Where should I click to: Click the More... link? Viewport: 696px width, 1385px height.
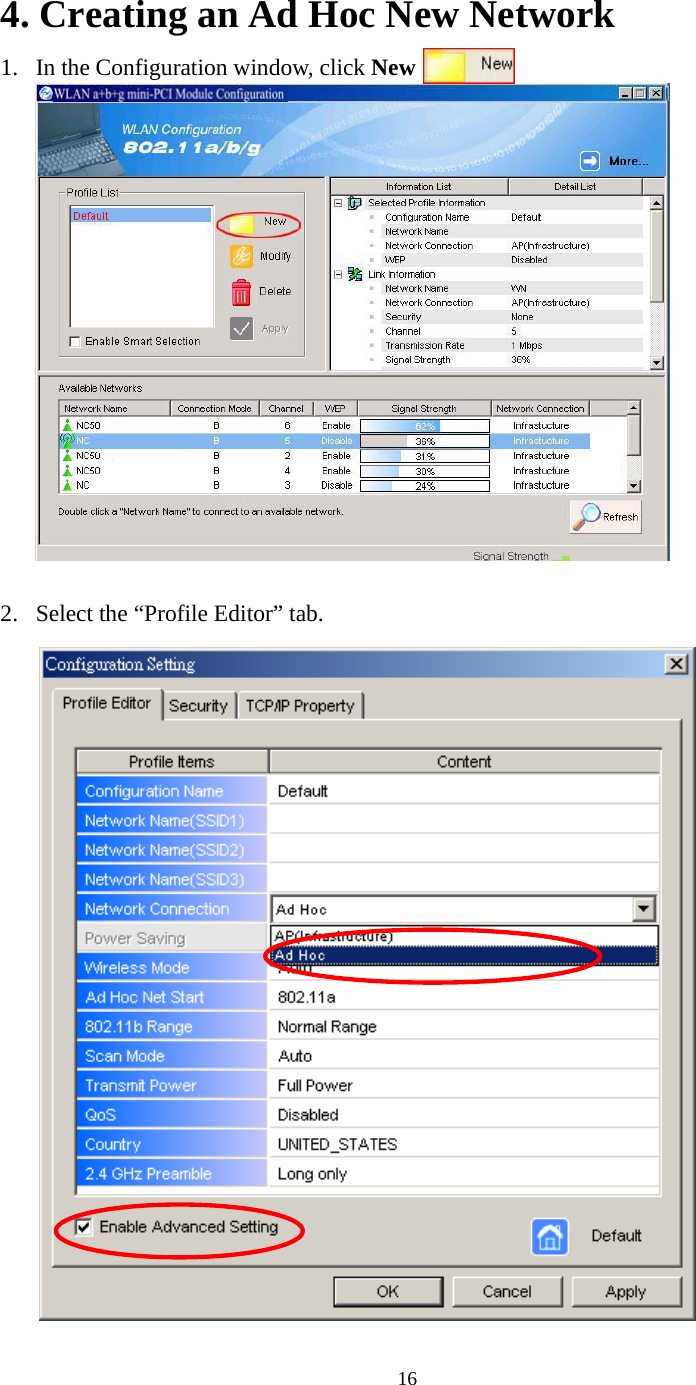point(628,161)
